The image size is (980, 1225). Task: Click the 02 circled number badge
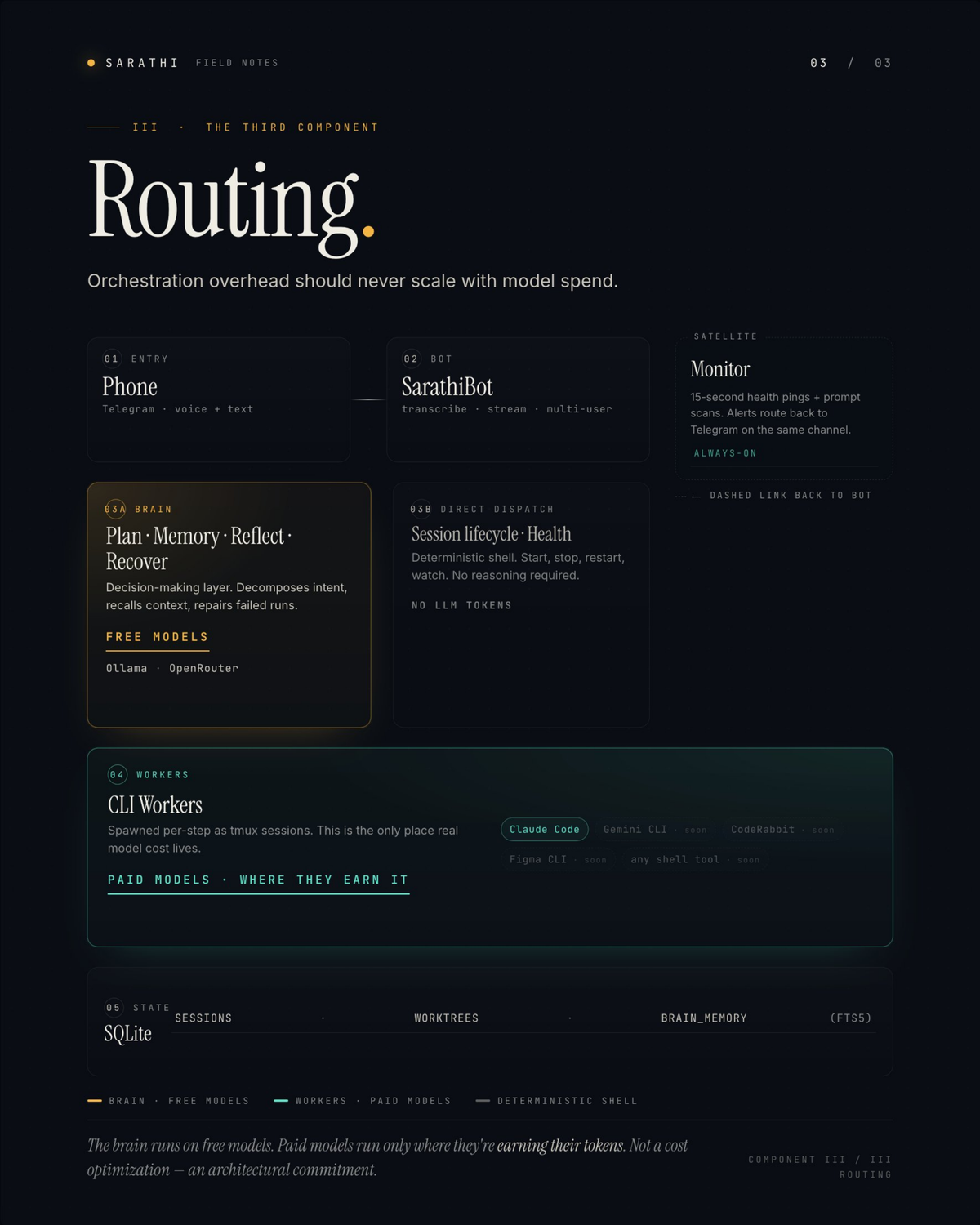pos(412,359)
